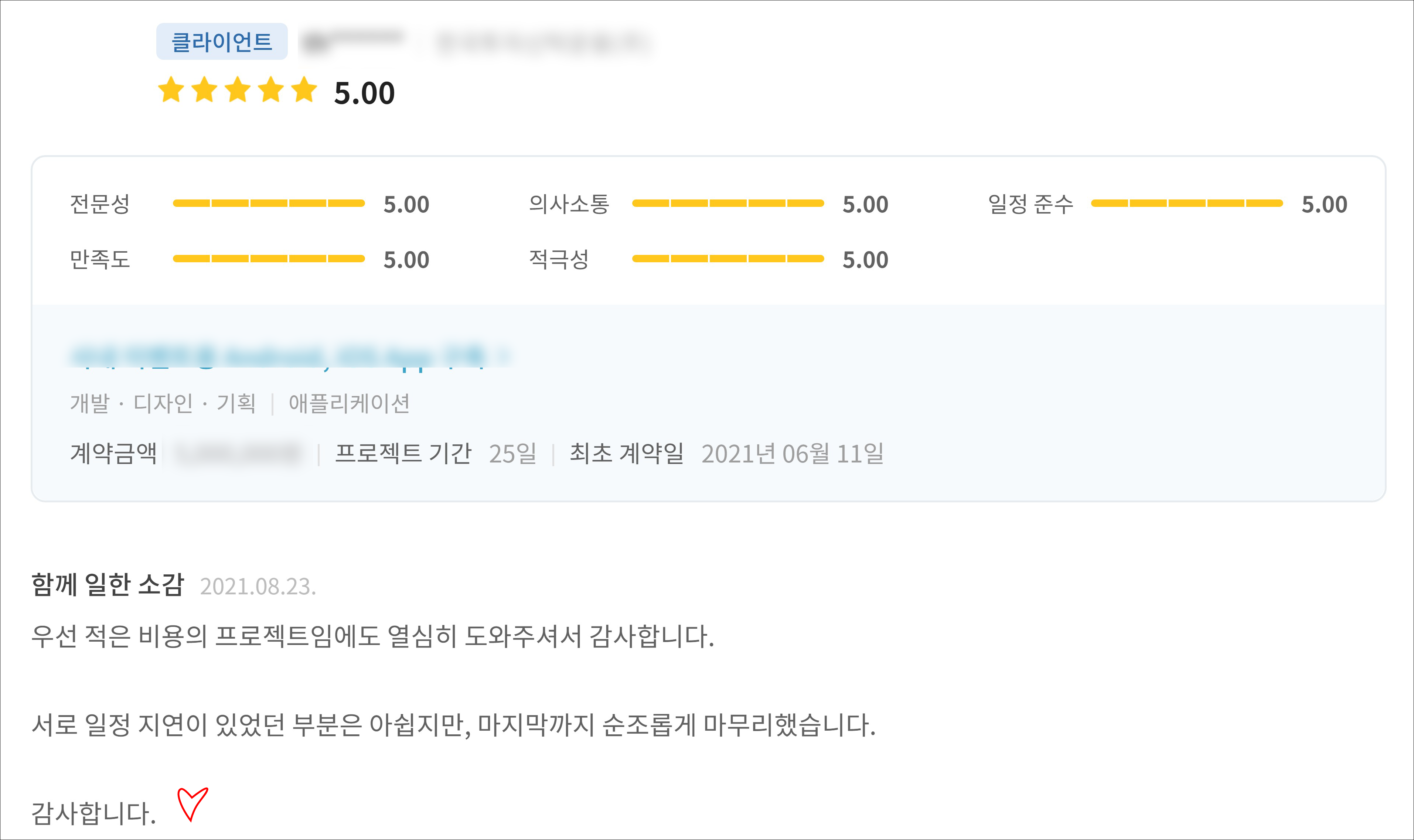Click the 최초 계약일 date 2021년 06월 11일
This screenshot has width=1414, height=840.
(792, 453)
